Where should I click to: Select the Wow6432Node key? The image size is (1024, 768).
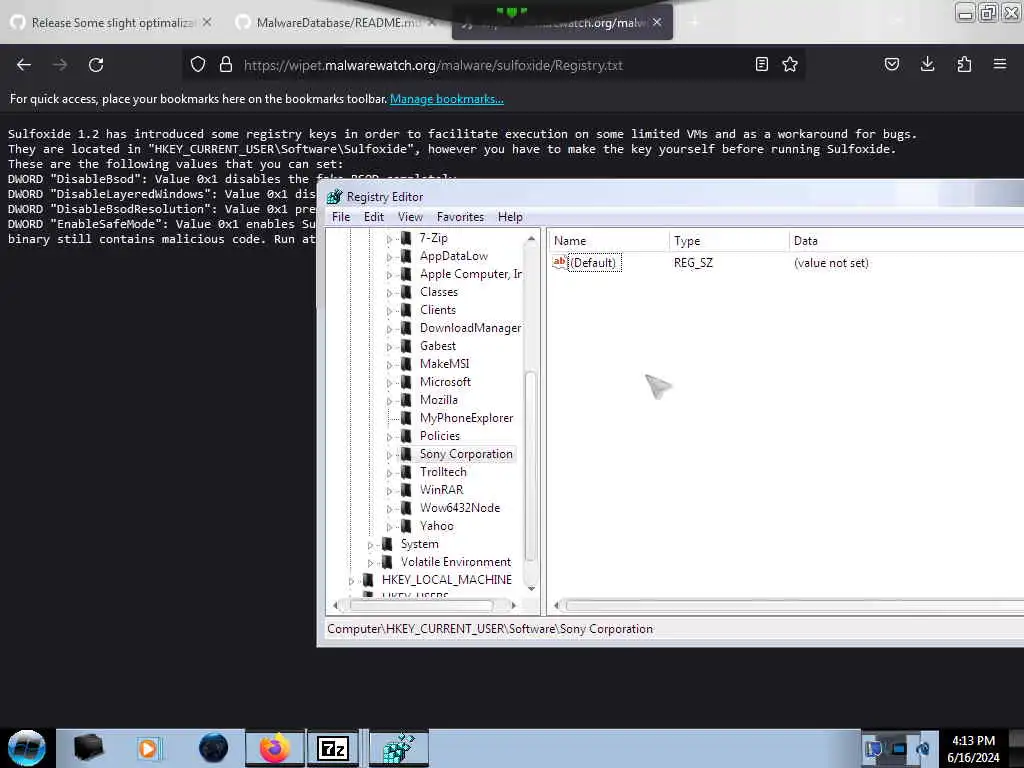click(x=460, y=507)
